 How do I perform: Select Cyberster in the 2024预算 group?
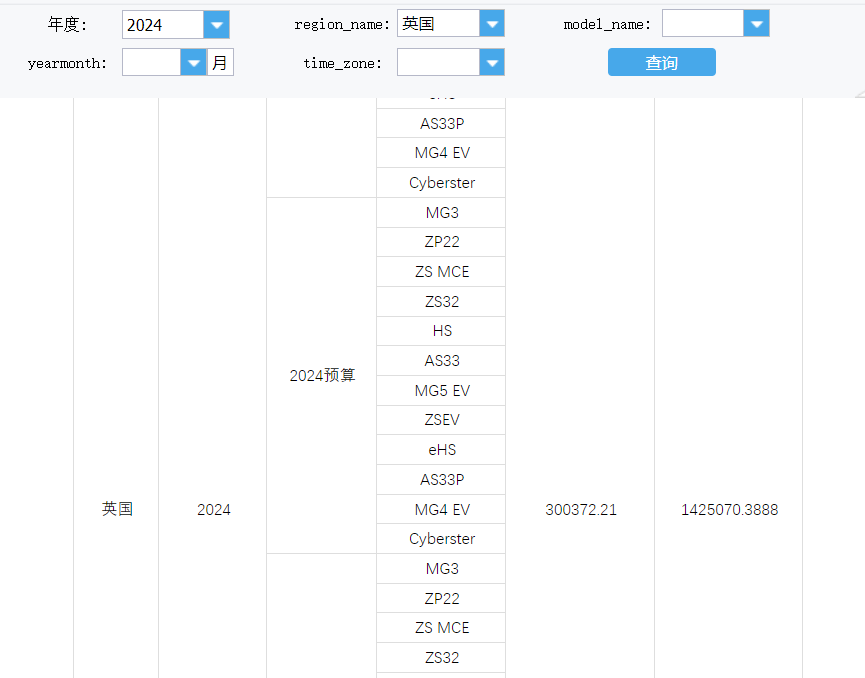coord(441,538)
